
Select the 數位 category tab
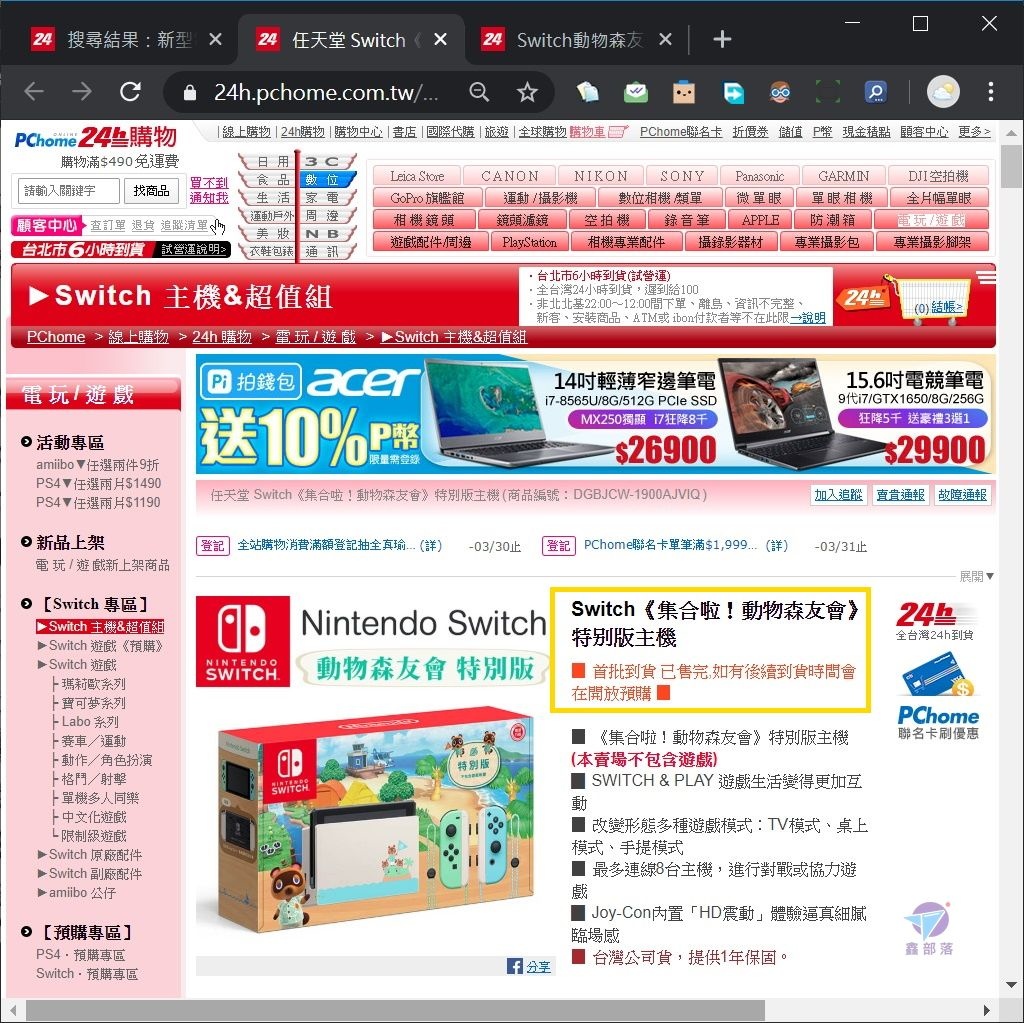tap(327, 180)
